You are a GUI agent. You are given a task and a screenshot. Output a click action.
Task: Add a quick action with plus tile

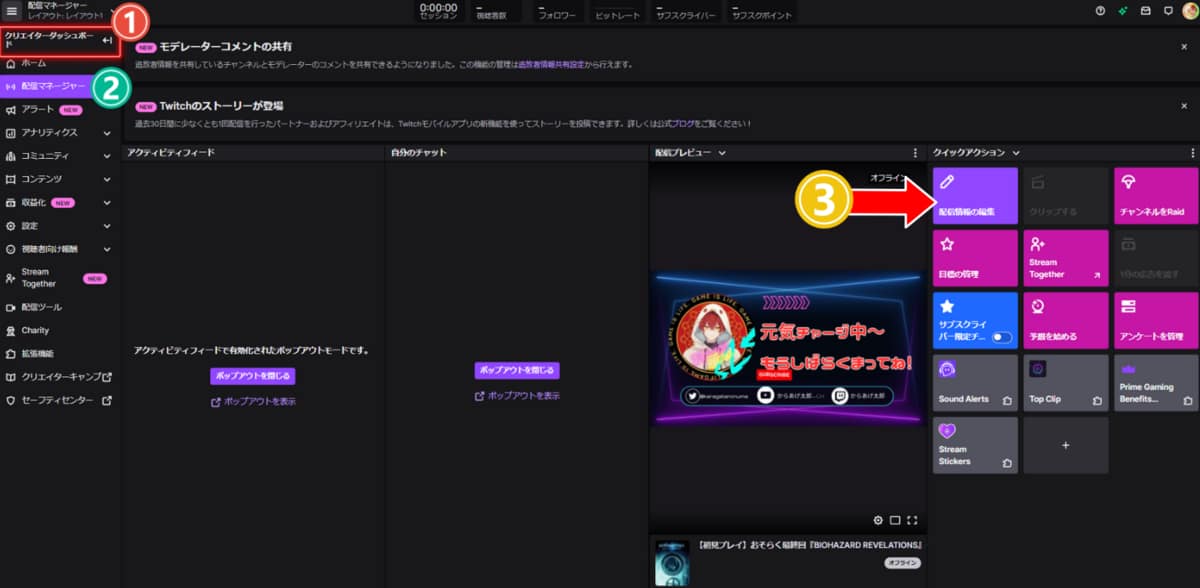[x=1065, y=445]
